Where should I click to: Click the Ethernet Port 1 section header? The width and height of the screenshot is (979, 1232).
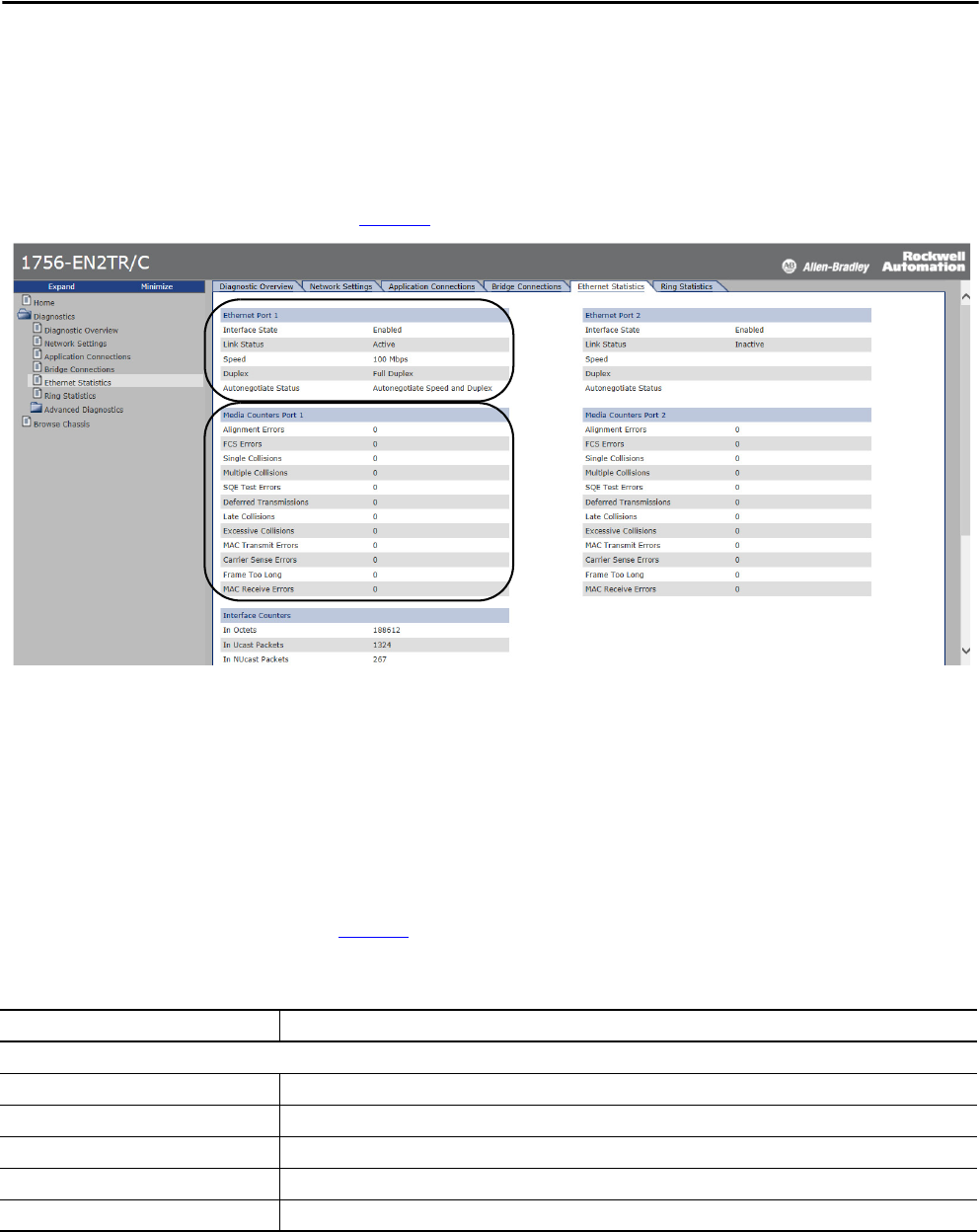coord(364,315)
